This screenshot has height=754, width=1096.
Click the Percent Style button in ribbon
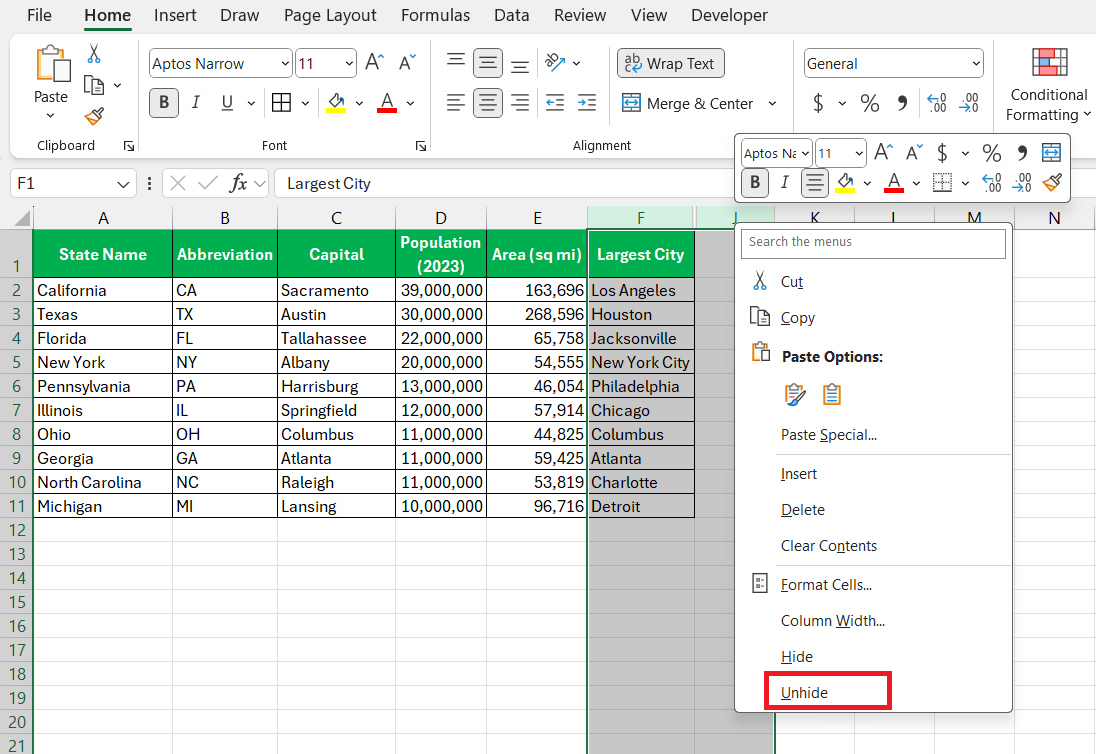pos(870,103)
